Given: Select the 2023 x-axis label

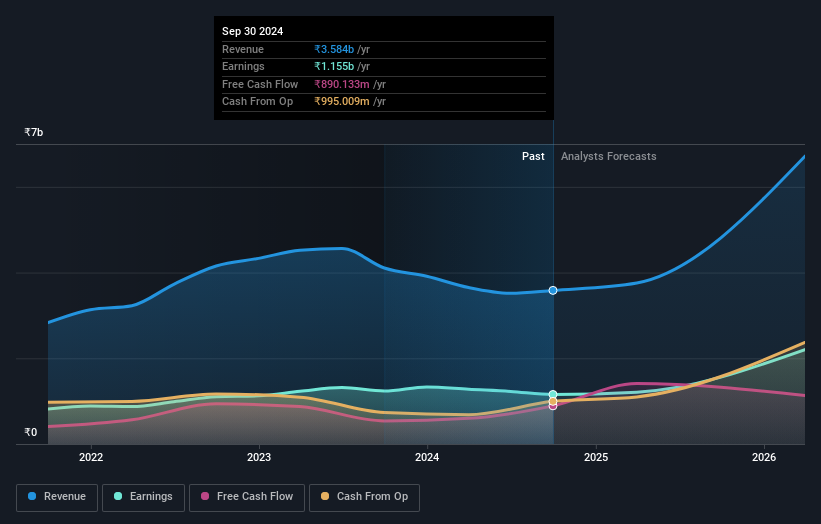Looking at the screenshot, I should click(x=259, y=457).
